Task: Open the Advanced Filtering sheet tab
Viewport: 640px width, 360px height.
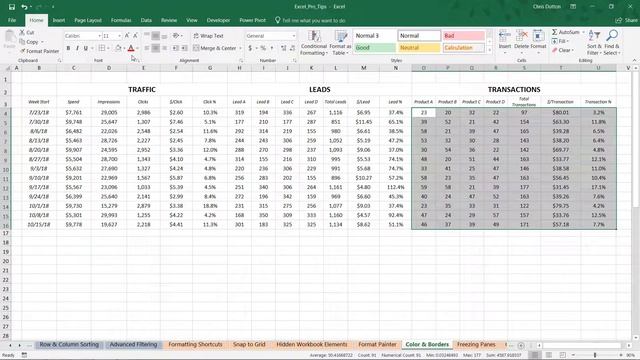Action: pyautogui.click(x=133, y=344)
